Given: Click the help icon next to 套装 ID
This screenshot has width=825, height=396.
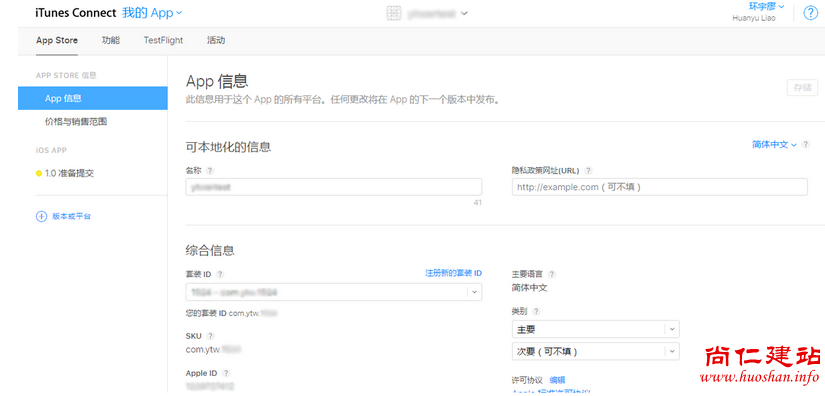Looking at the screenshot, I should point(220,274).
